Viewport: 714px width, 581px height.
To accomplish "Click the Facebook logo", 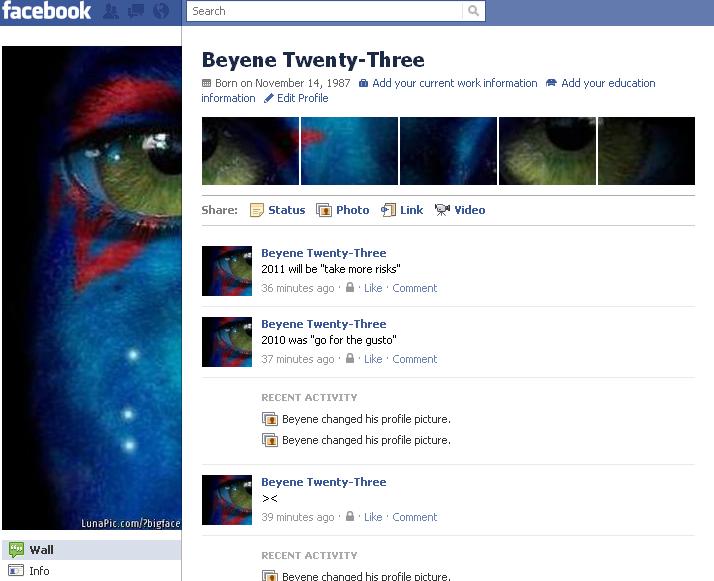I will tap(46, 11).
